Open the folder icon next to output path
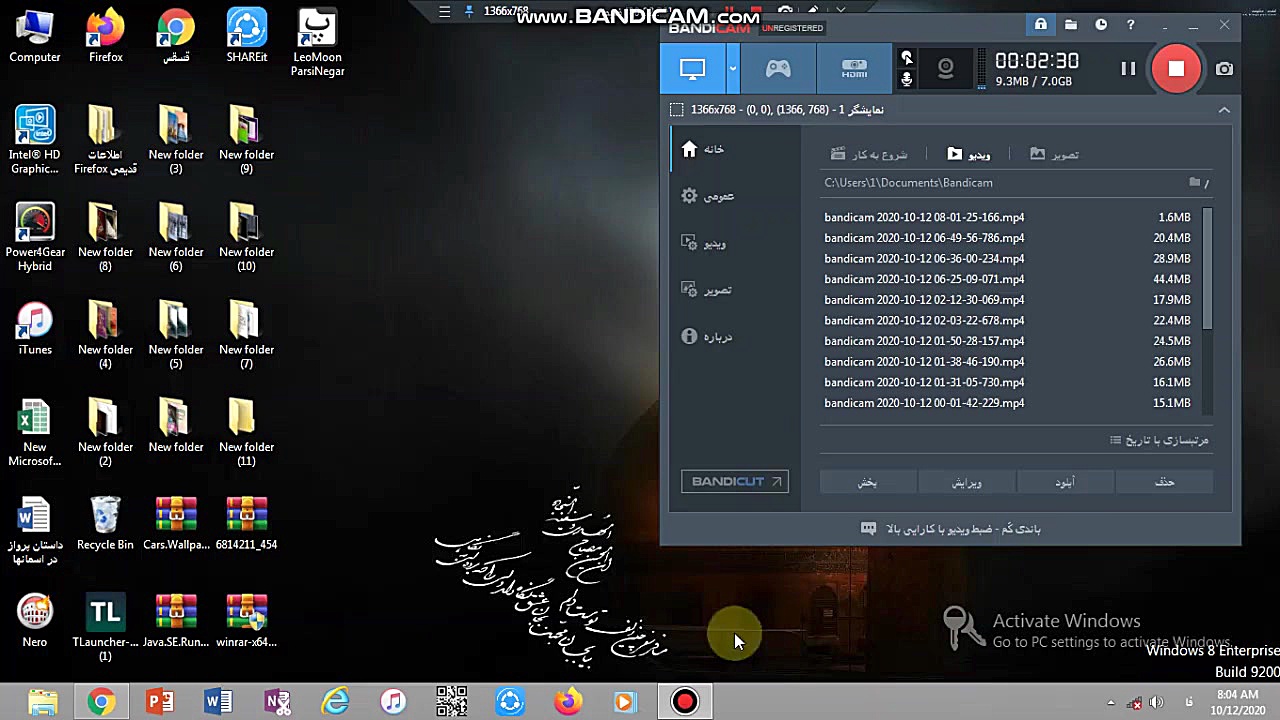 [1194, 182]
